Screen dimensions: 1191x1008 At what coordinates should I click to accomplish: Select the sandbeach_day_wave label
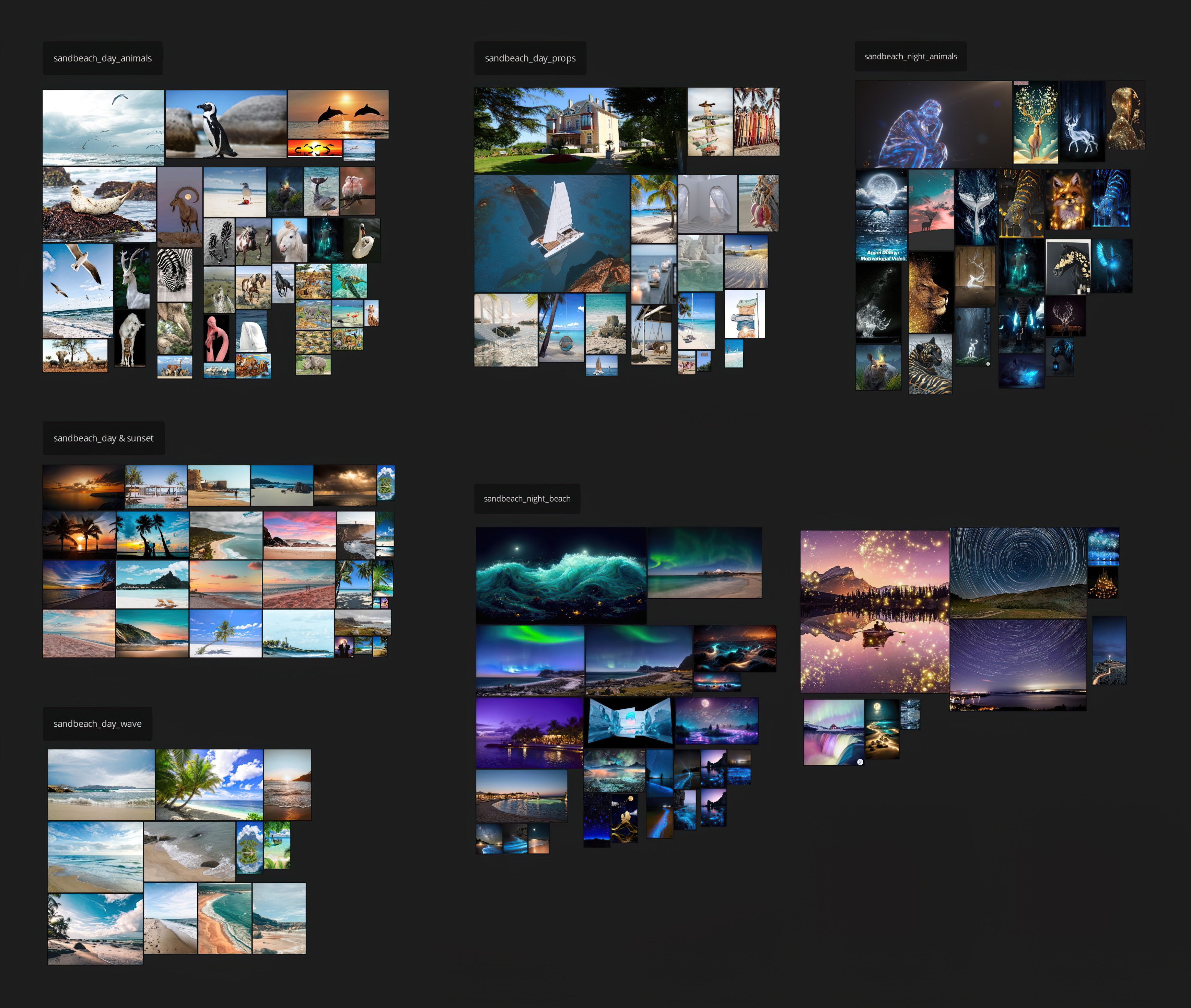(x=97, y=723)
